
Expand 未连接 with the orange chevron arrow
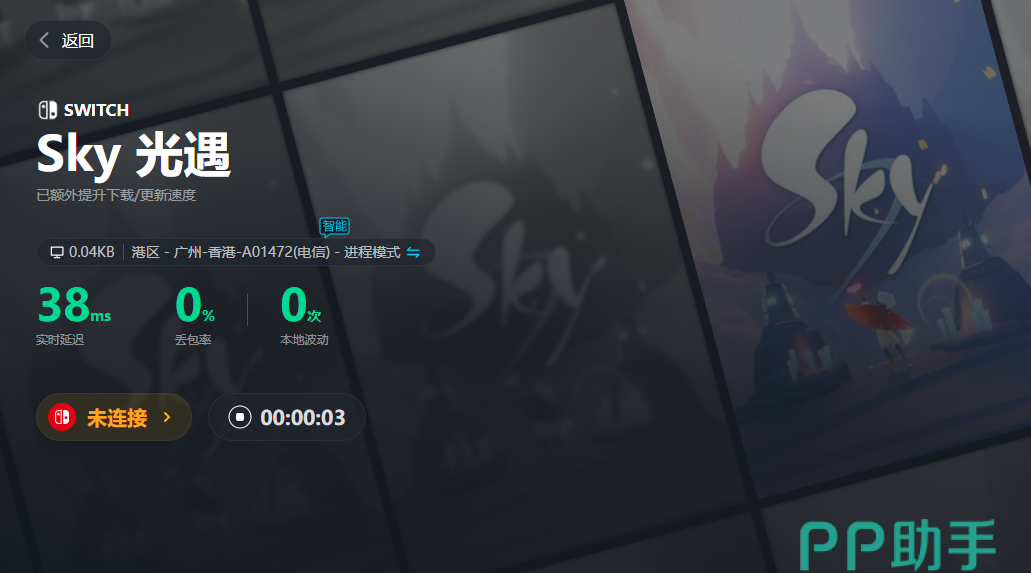[167, 417]
